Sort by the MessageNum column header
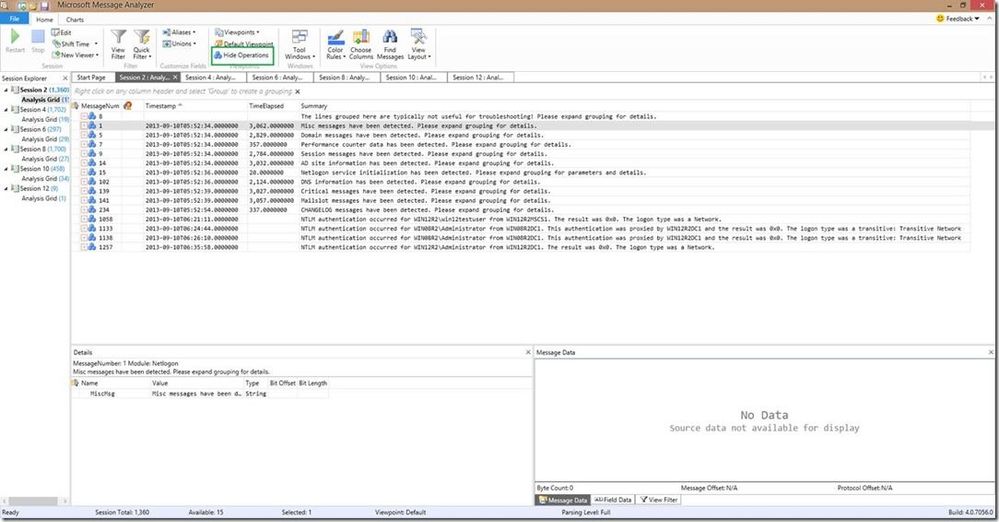The width and height of the screenshot is (999, 522). click(x=100, y=106)
